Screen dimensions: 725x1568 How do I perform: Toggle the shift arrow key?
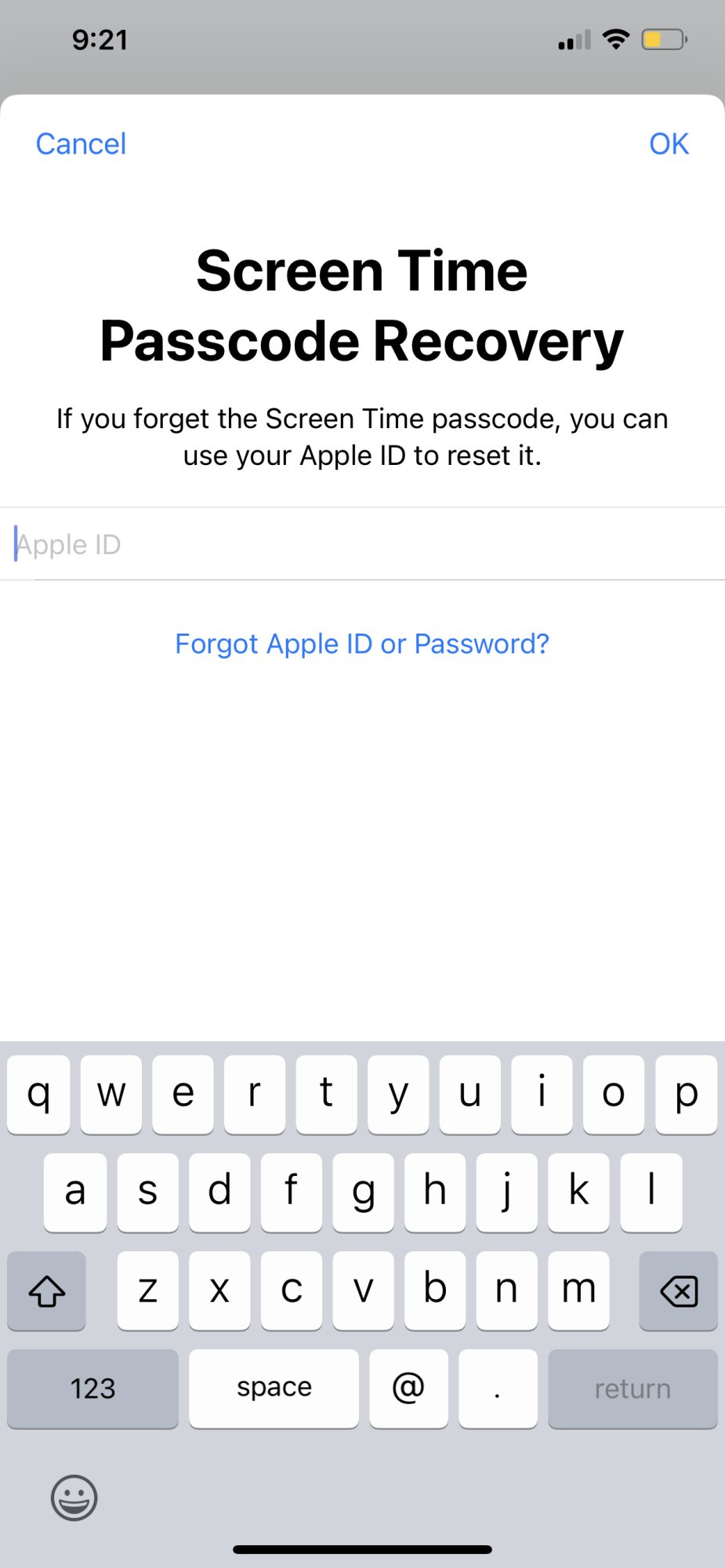pos(46,1290)
